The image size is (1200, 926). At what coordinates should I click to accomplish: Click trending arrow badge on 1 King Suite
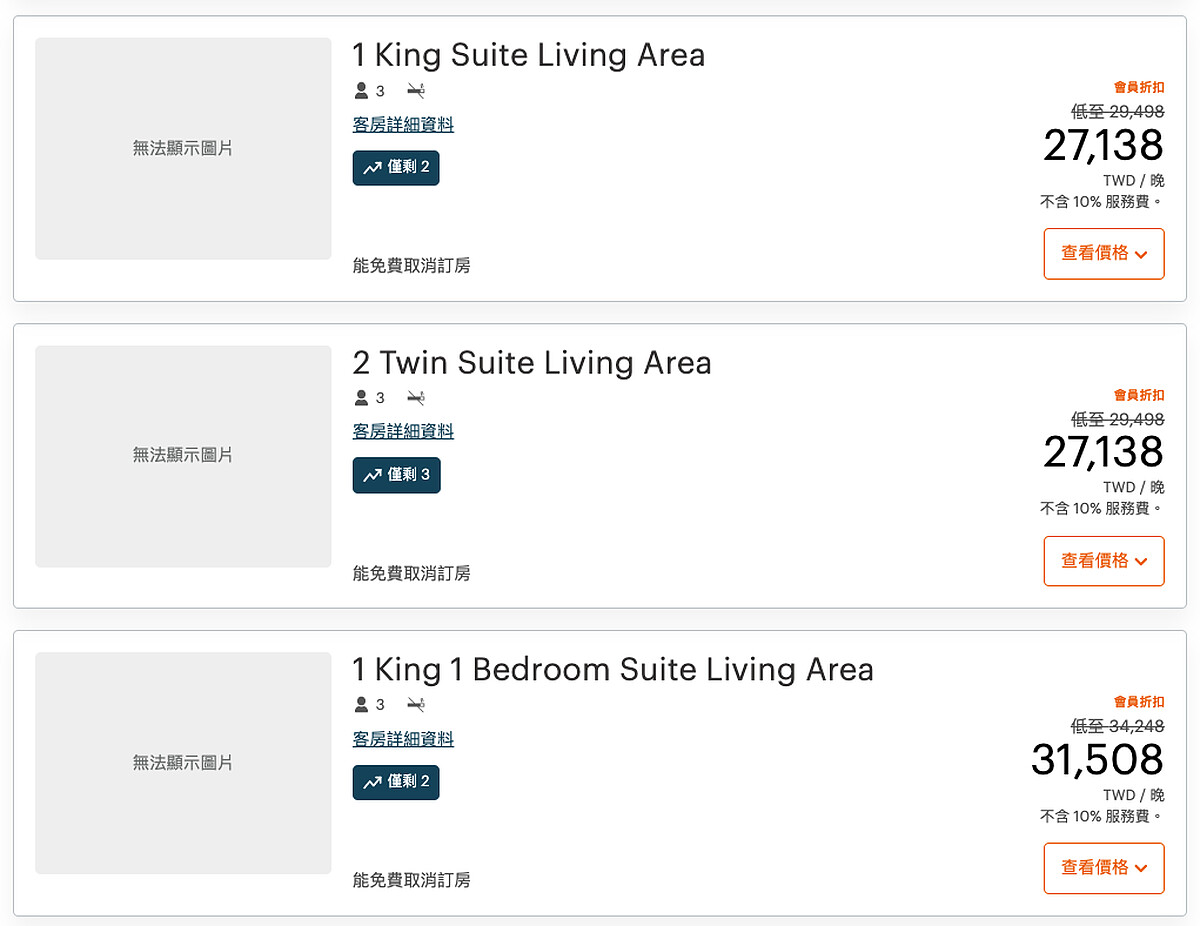(373, 168)
